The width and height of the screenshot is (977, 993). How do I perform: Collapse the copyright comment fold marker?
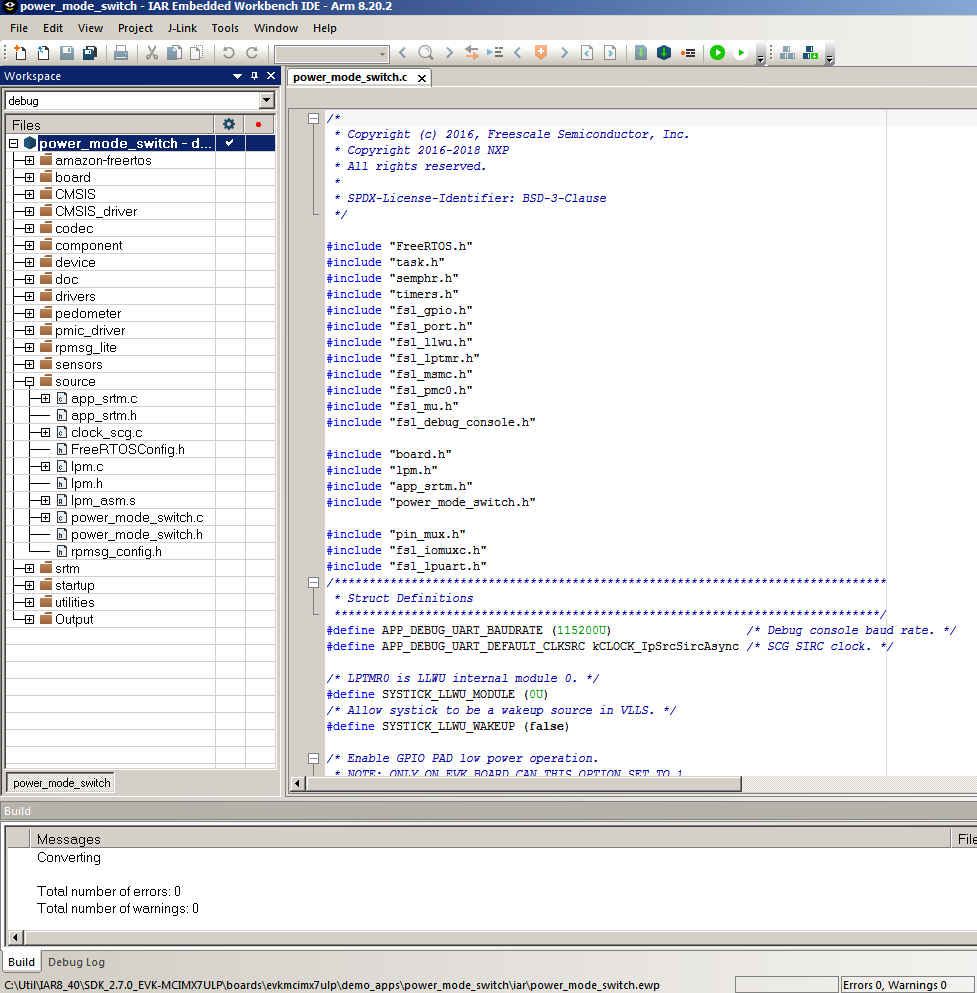(313, 118)
